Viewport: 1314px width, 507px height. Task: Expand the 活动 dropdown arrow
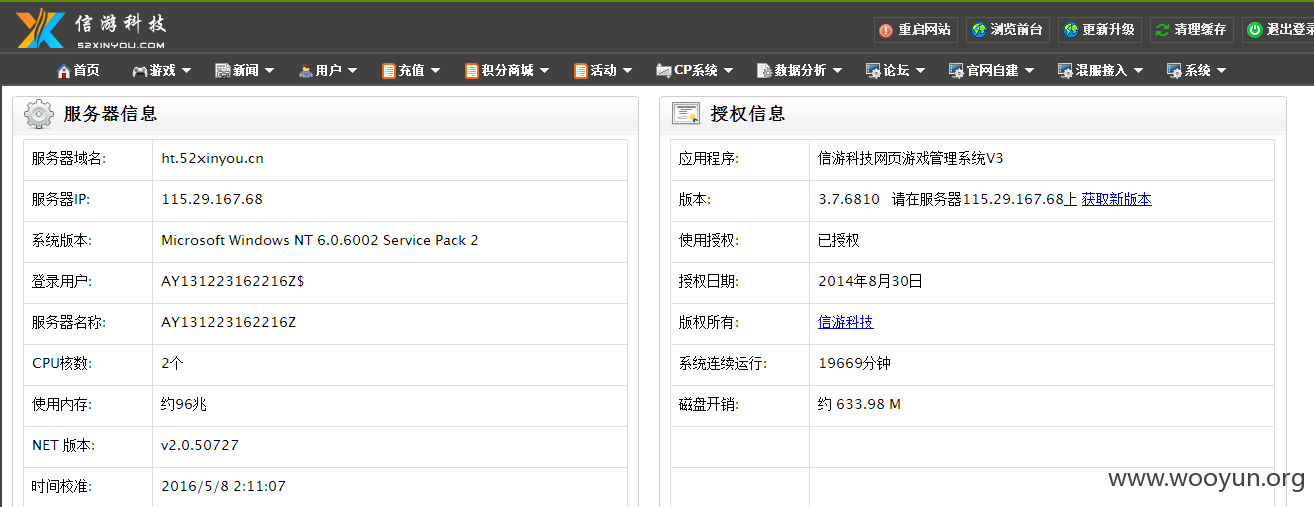pos(628,71)
